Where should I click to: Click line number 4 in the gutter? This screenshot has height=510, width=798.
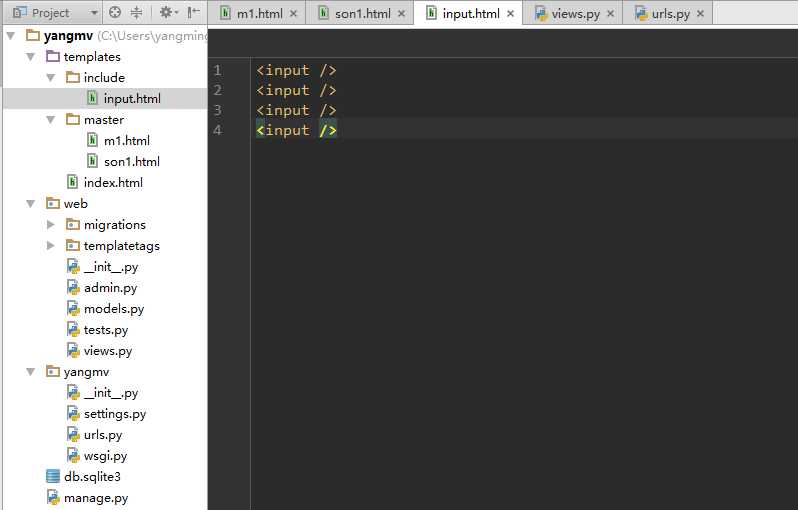coord(217,130)
